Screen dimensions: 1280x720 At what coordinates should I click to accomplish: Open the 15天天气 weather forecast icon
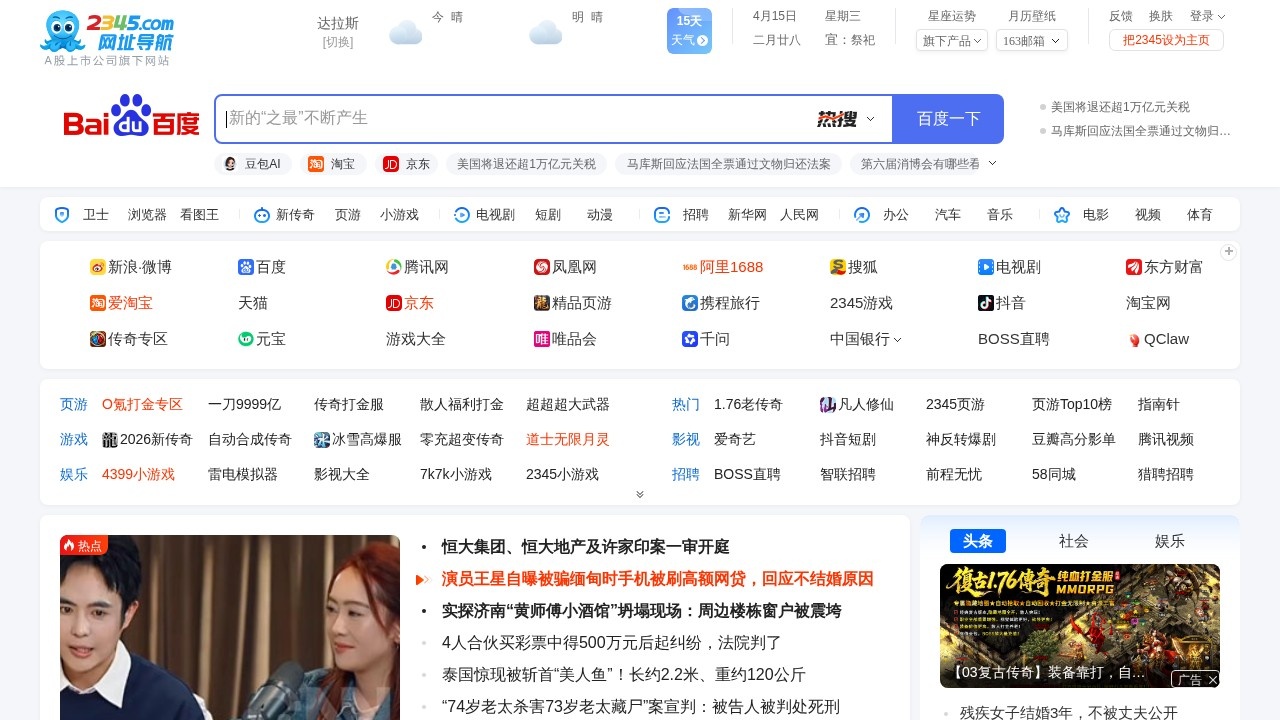pyautogui.click(x=689, y=30)
